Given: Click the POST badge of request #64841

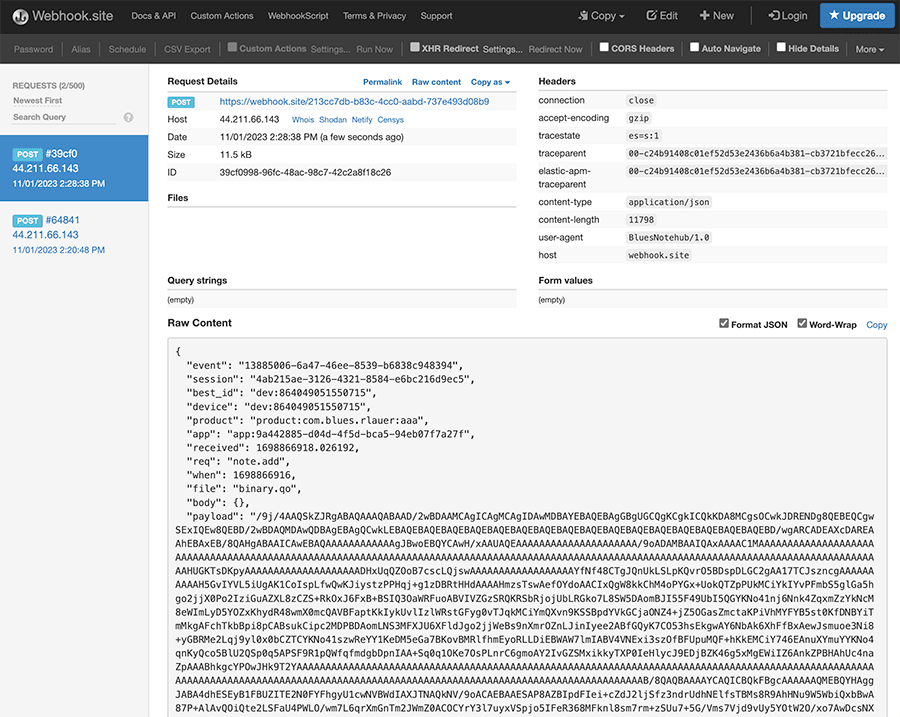Looking at the screenshot, I should (x=27, y=220).
